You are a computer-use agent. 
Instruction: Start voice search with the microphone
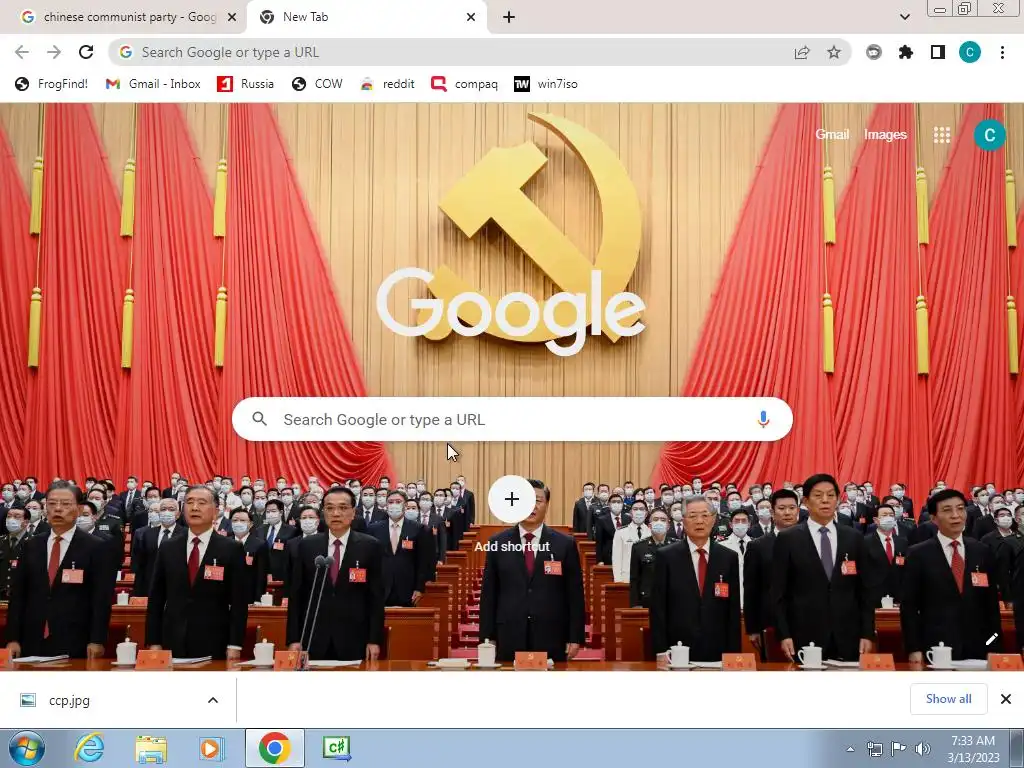[763, 419]
